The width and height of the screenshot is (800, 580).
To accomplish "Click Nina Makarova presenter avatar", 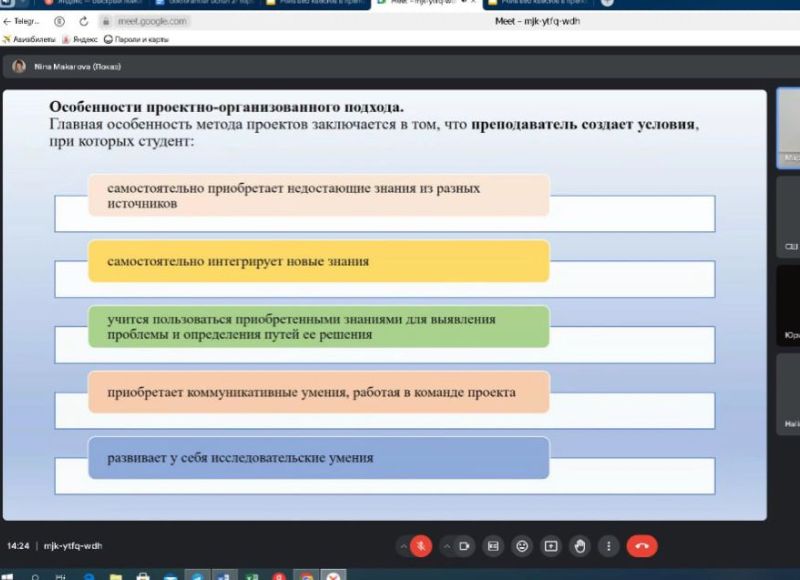I will point(19,67).
